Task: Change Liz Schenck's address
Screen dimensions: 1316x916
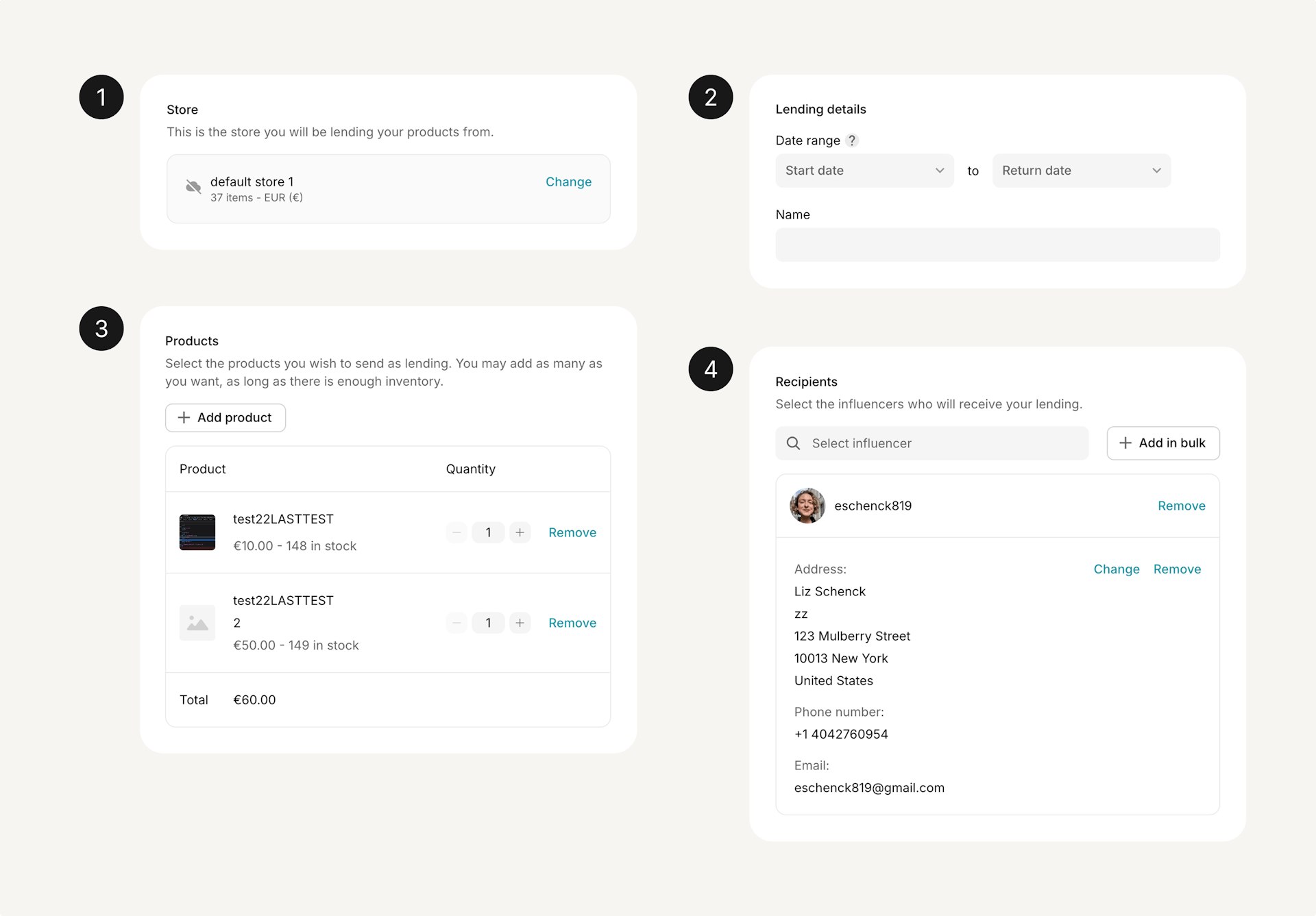Action: (1116, 569)
